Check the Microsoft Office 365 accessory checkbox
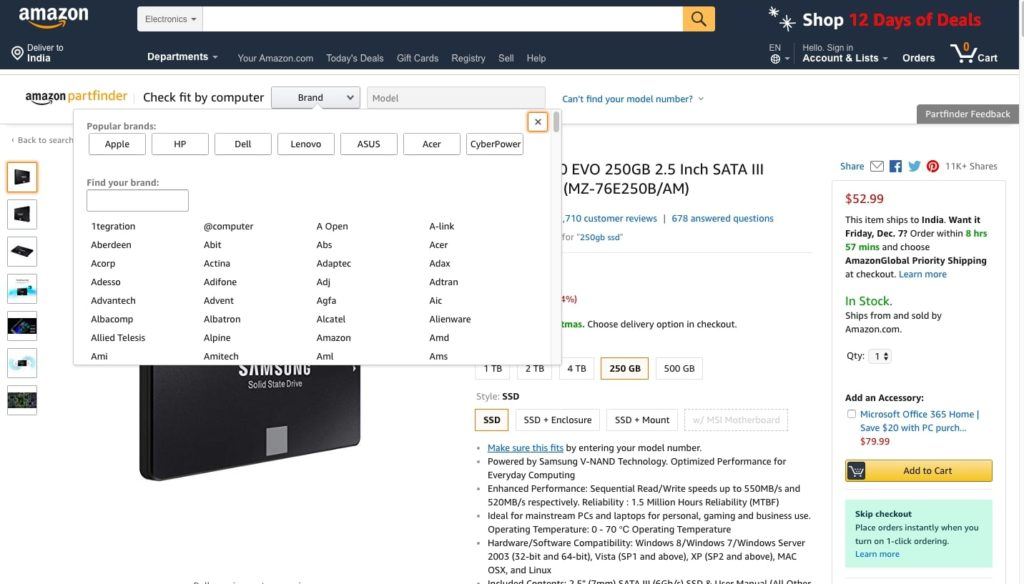The image size is (1024, 584). 851,413
